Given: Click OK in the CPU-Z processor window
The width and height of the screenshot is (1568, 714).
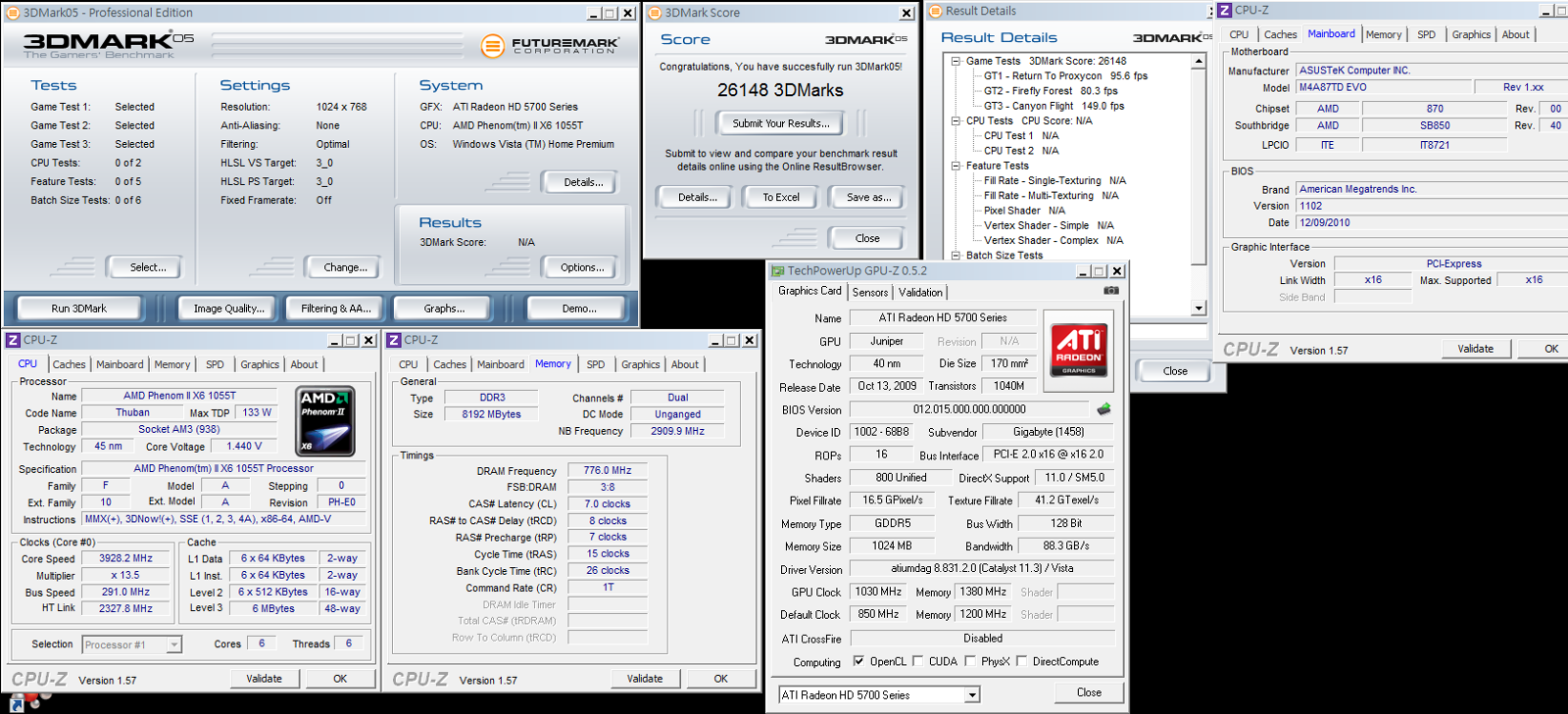Looking at the screenshot, I should pyautogui.click(x=340, y=679).
